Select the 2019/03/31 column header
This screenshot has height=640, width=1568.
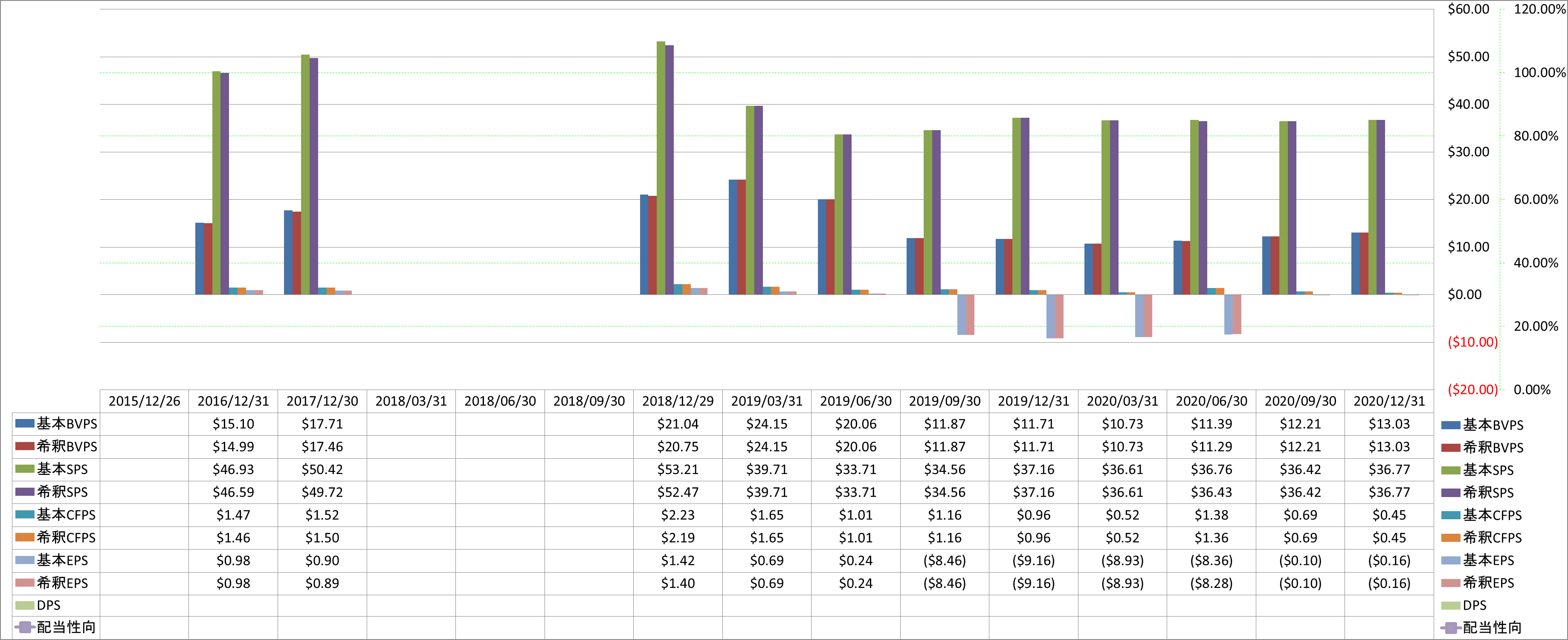766,401
